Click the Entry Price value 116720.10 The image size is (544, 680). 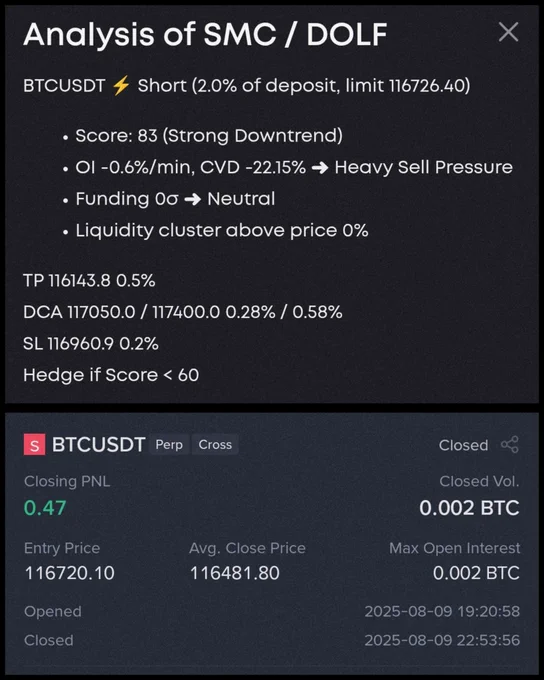point(69,573)
